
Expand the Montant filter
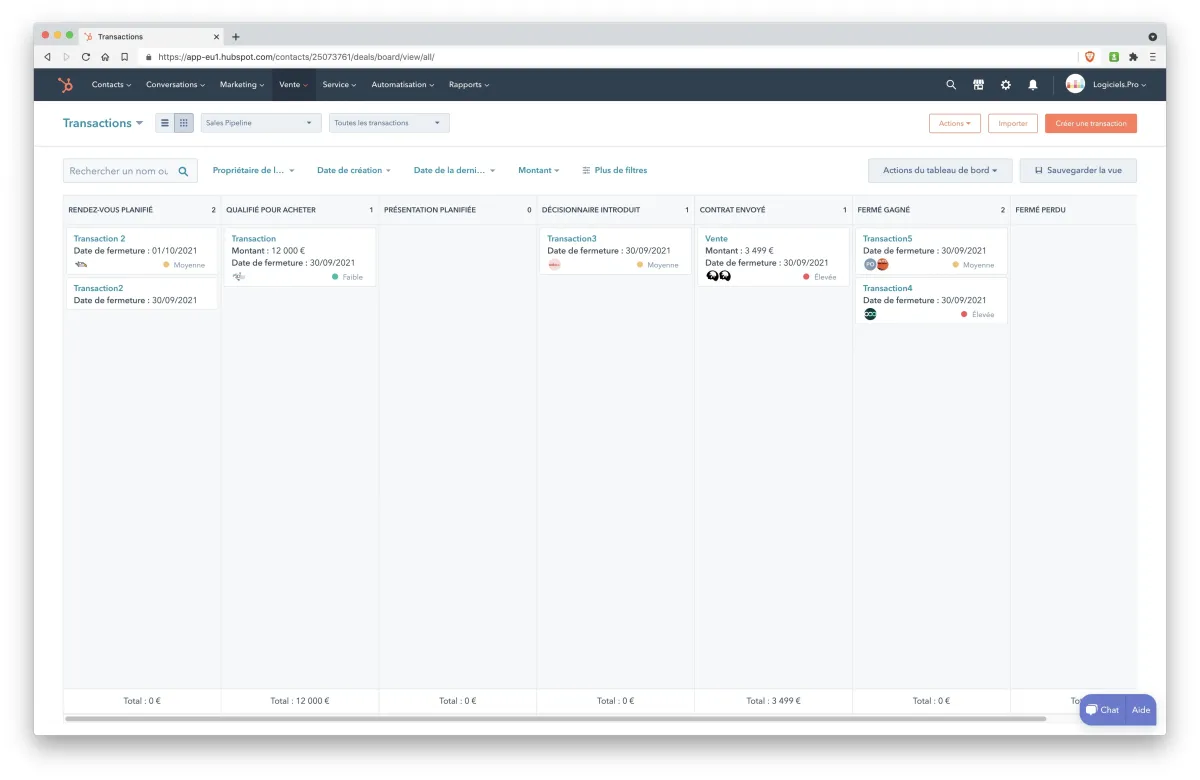[x=539, y=171]
